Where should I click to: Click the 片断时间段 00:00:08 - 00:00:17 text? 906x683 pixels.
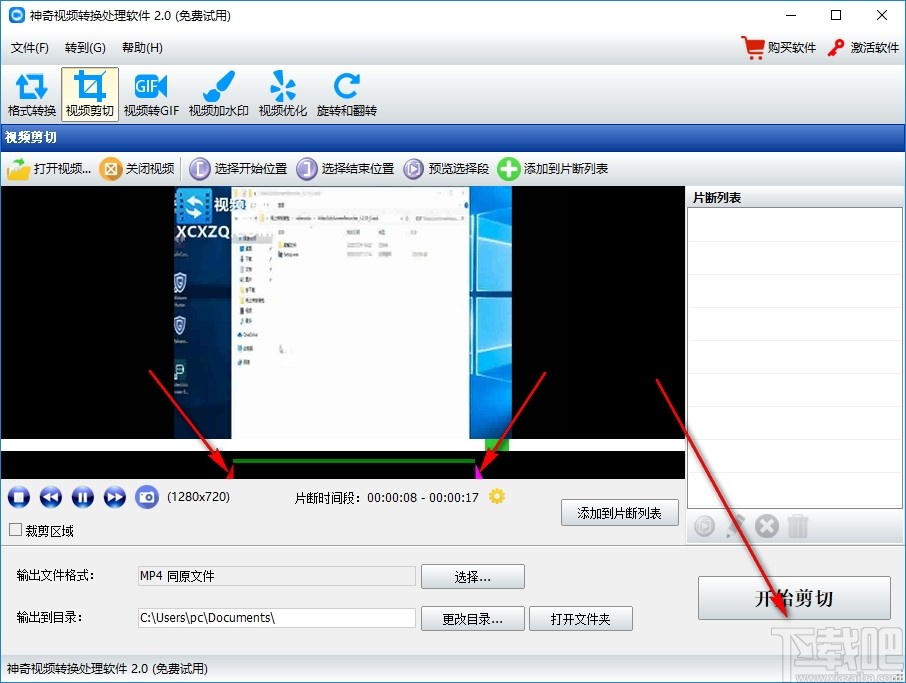pyautogui.click(x=387, y=498)
